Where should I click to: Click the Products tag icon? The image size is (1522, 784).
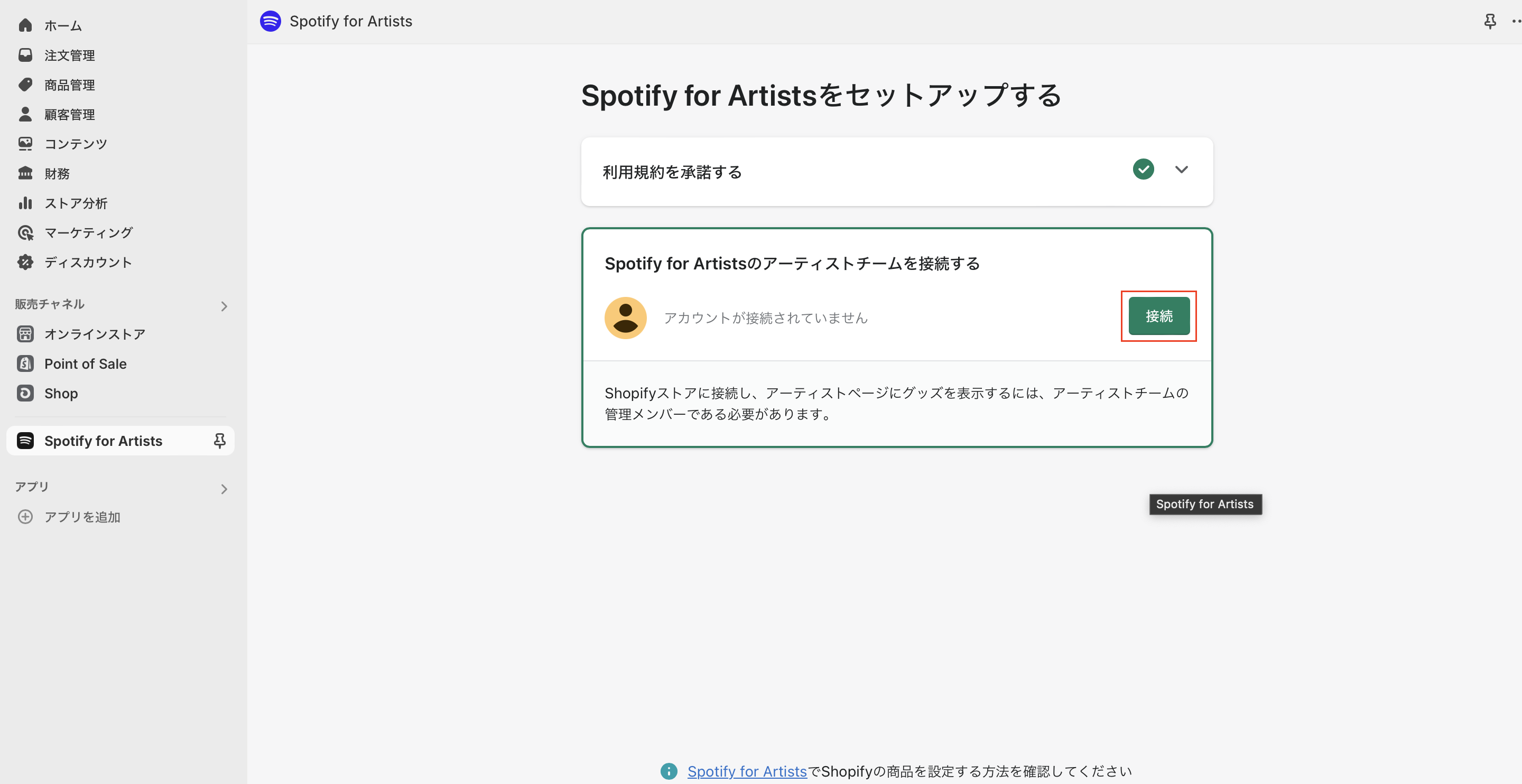(25, 85)
